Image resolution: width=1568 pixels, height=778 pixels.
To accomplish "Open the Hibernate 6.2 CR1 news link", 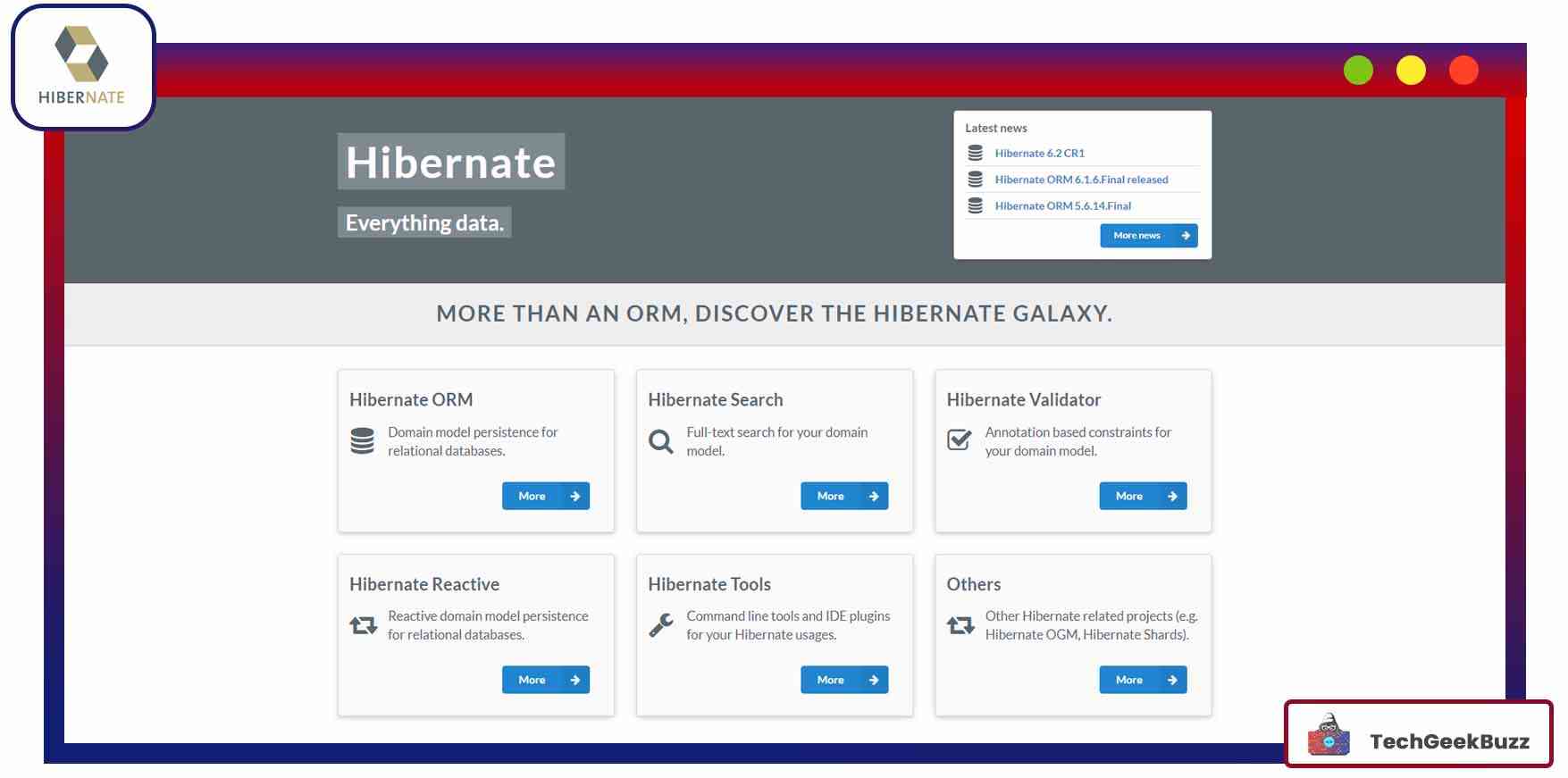I will (x=1039, y=154).
